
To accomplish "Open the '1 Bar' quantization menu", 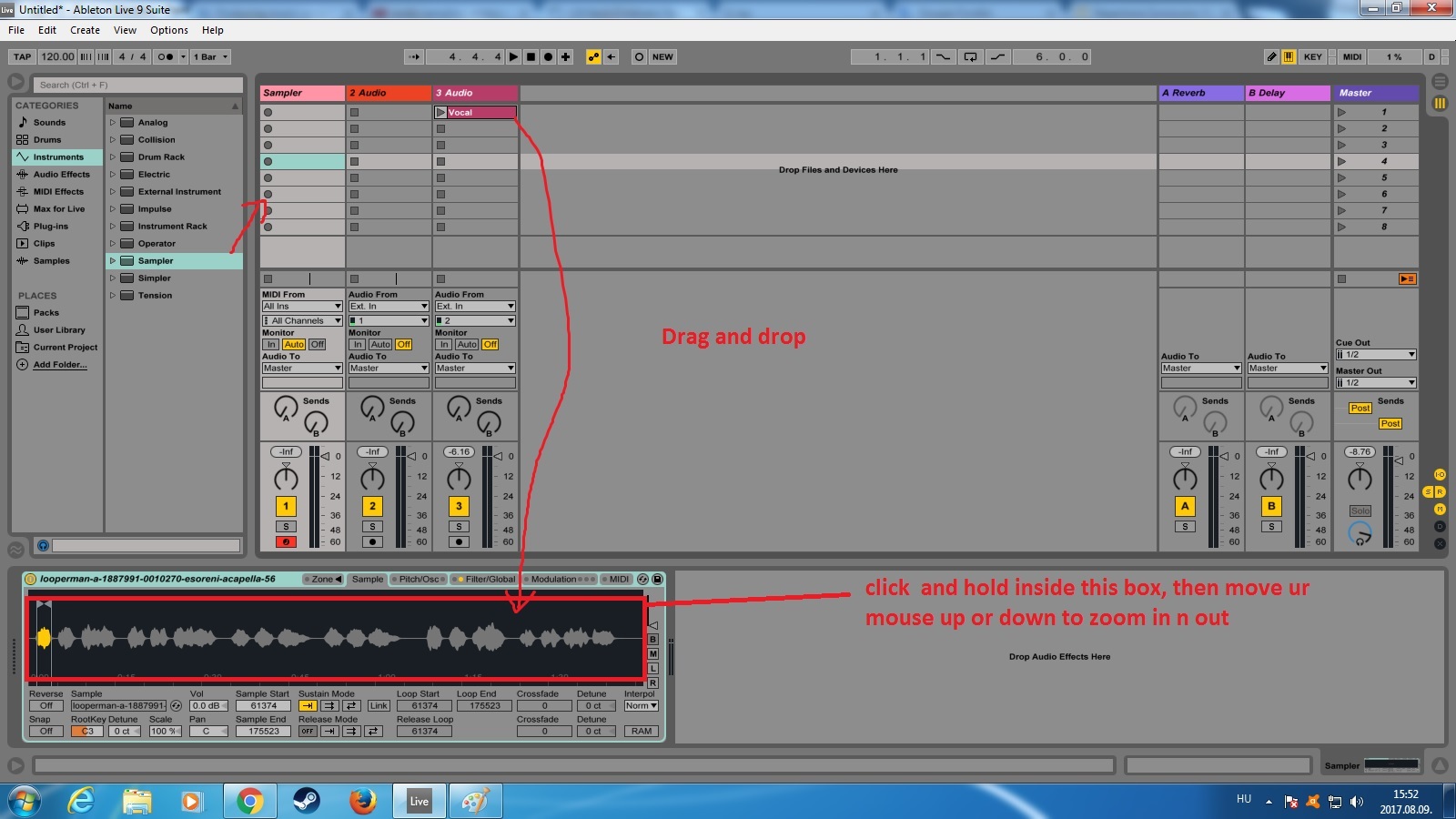I will pos(210,56).
